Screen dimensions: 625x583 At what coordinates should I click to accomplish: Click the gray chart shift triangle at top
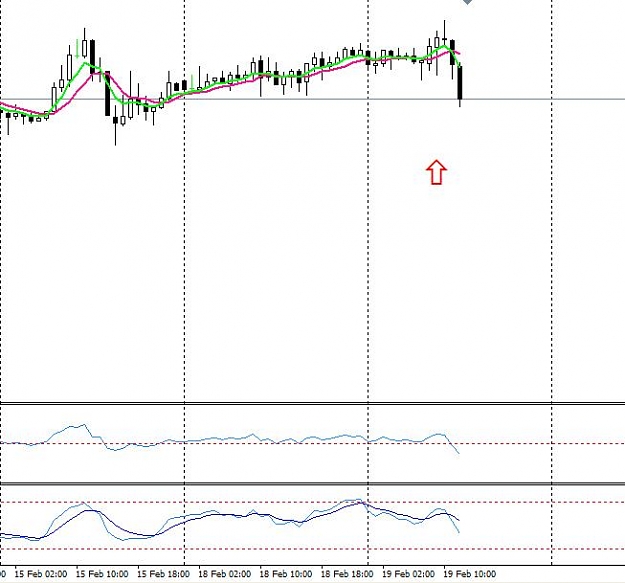tap(467, 2)
